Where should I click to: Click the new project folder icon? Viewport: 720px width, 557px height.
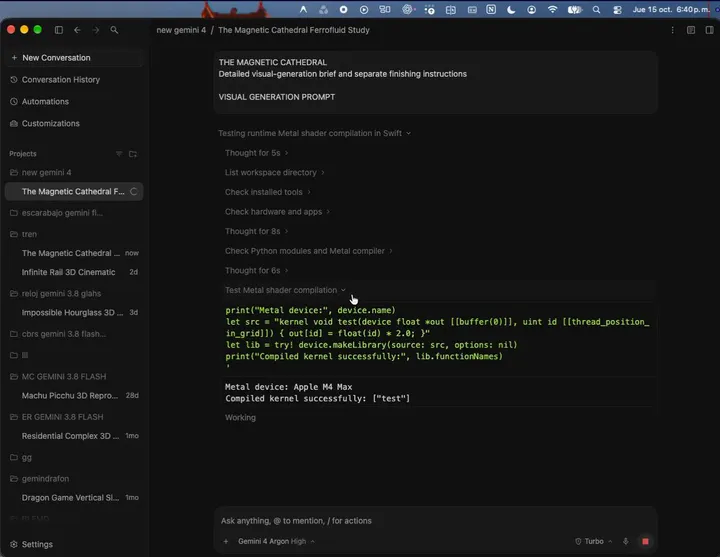[133, 154]
